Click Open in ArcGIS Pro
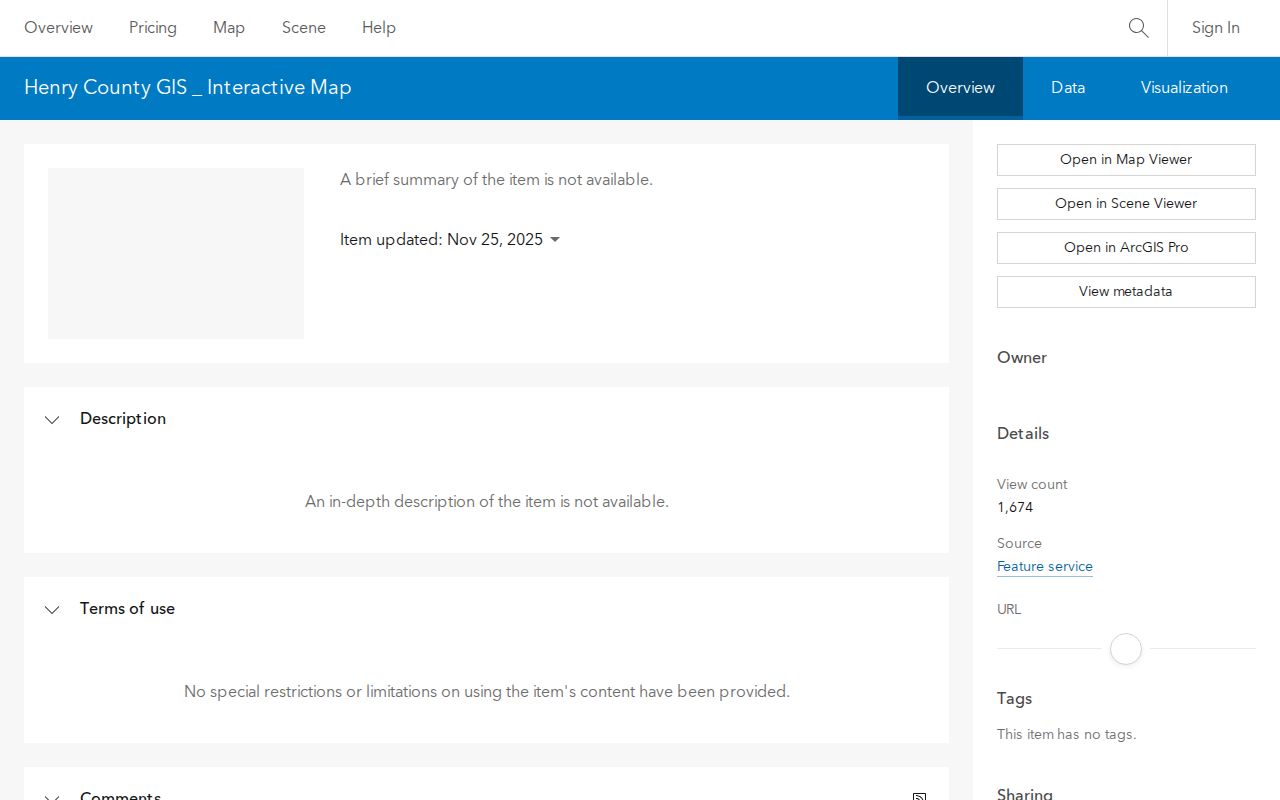 tap(1126, 248)
